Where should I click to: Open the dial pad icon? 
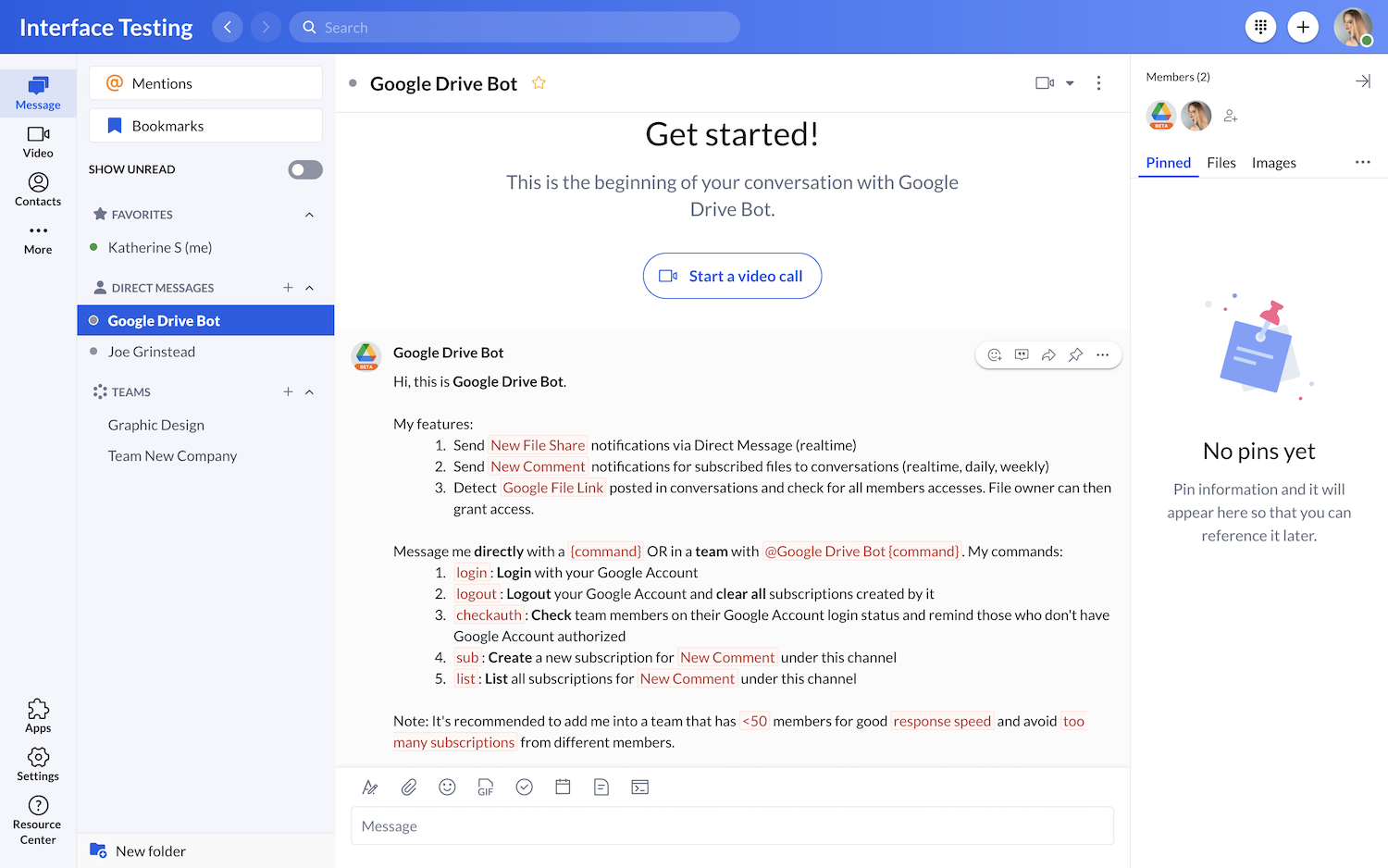pyautogui.click(x=1260, y=27)
